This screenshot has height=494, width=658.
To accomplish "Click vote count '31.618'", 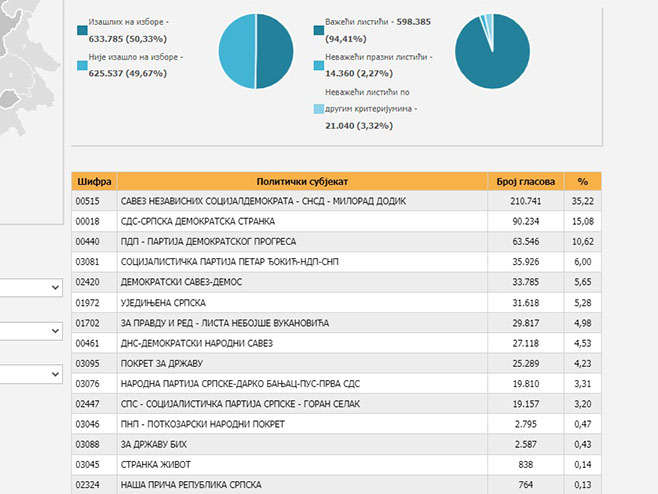I will click(525, 303).
